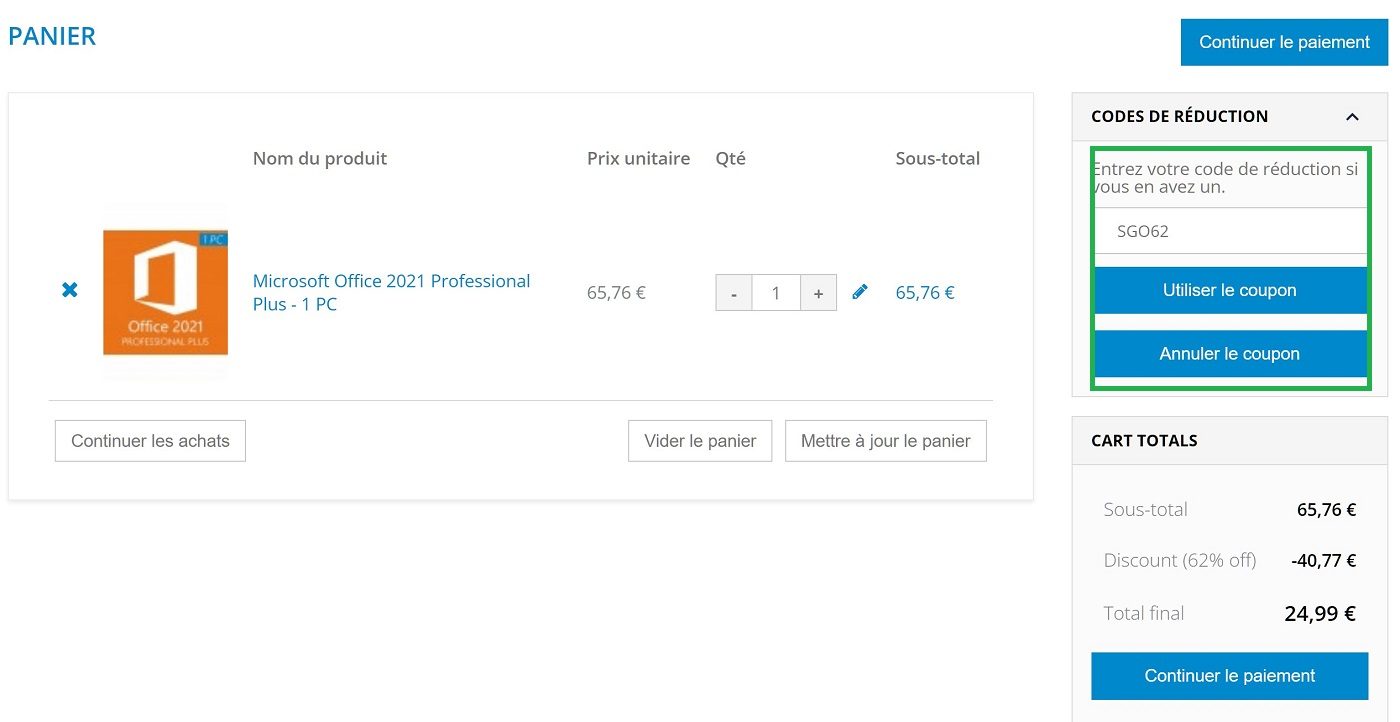Click Mettre à jour le panier
Image resolution: width=1400 pixels, height=722 pixels.
click(885, 441)
